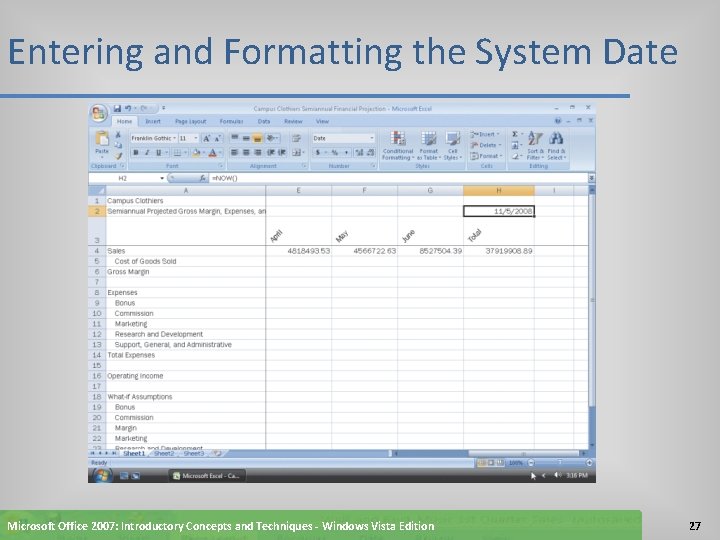Viewport: 720px width, 540px height.
Task: Increase decimal places
Action: pos(359,152)
